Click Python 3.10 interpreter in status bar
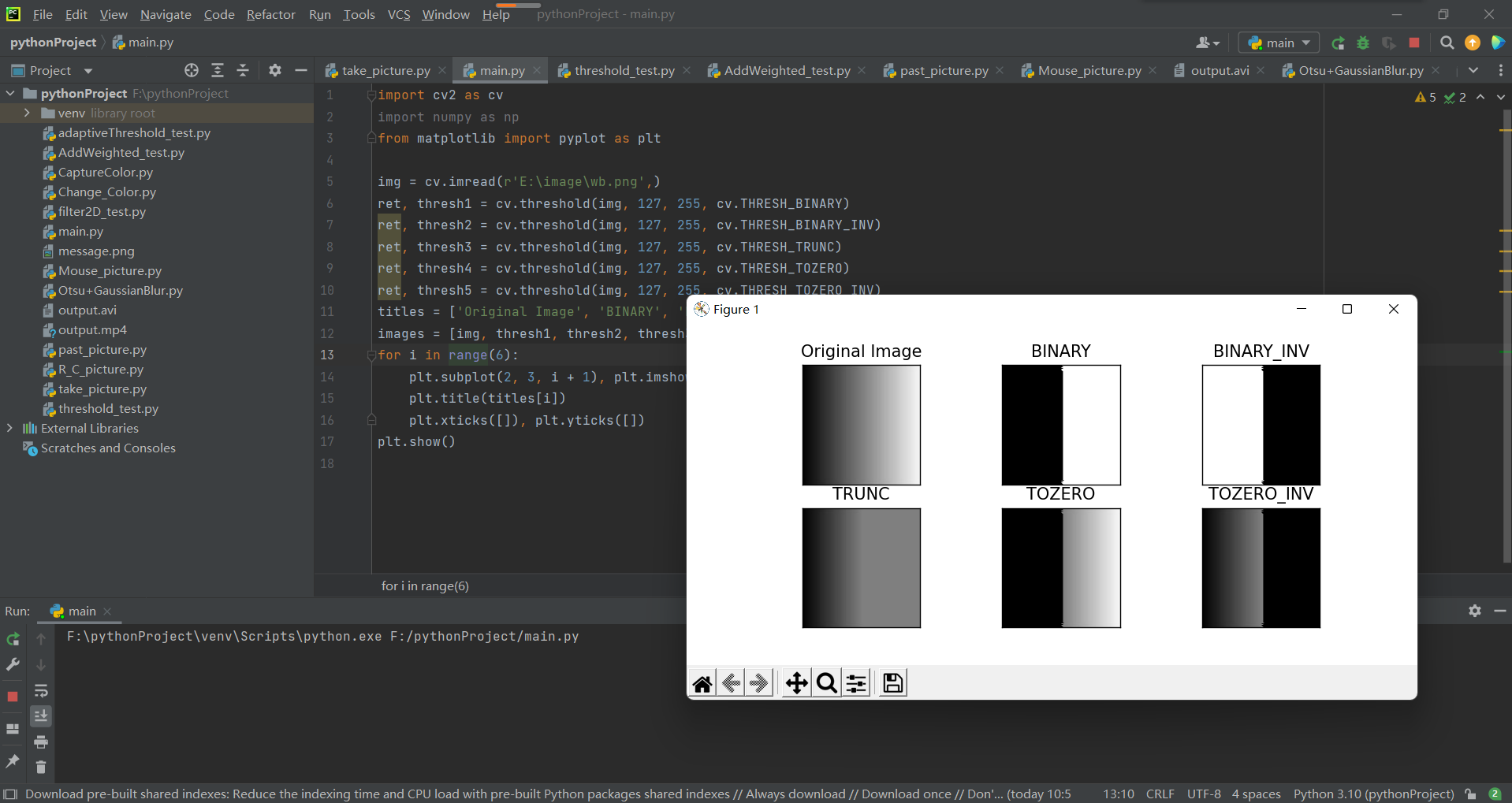 tap(1373, 794)
